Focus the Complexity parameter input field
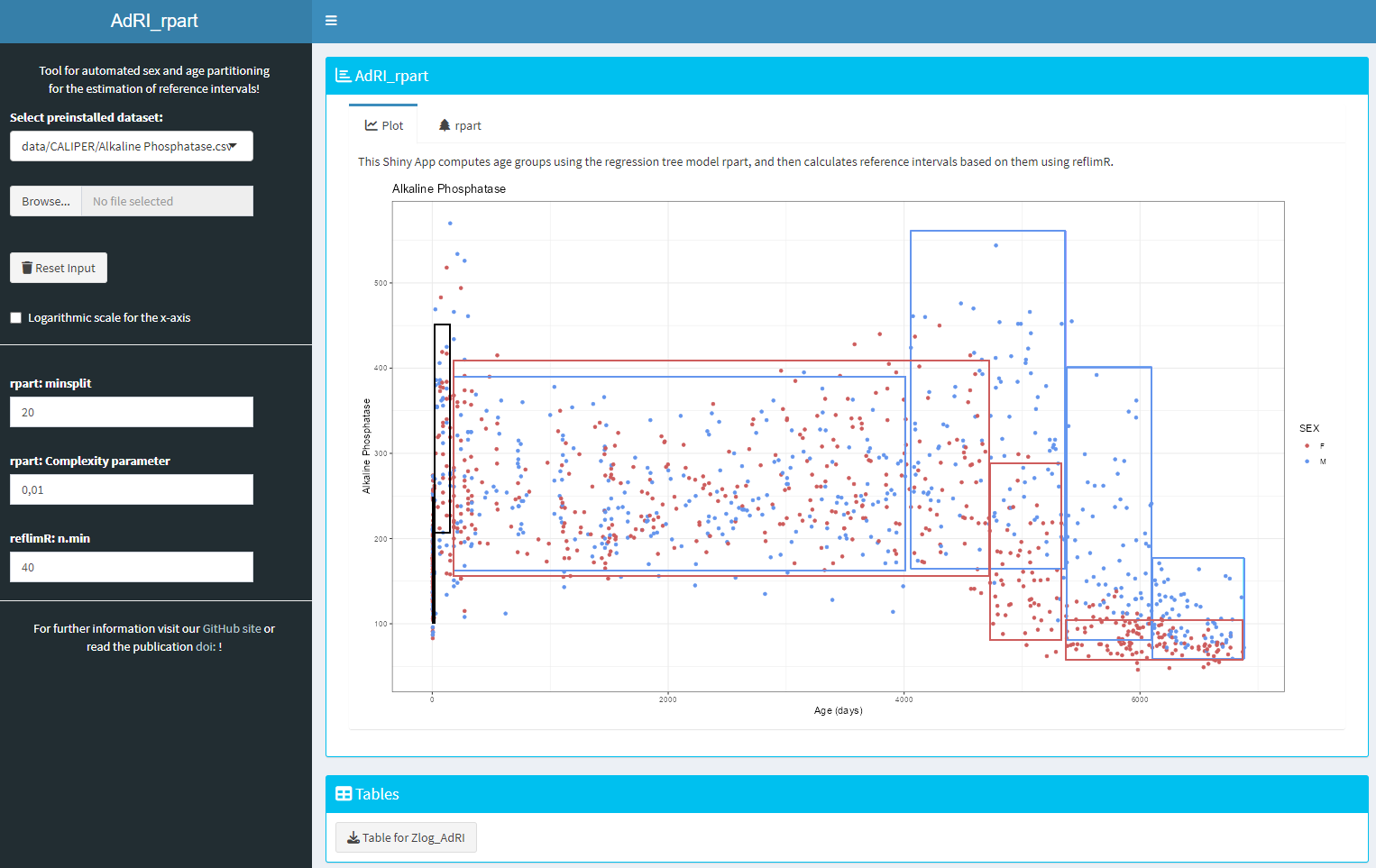The height and width of the screenshot is (868, 1376). pyautogui.click(x=132, y=489)
